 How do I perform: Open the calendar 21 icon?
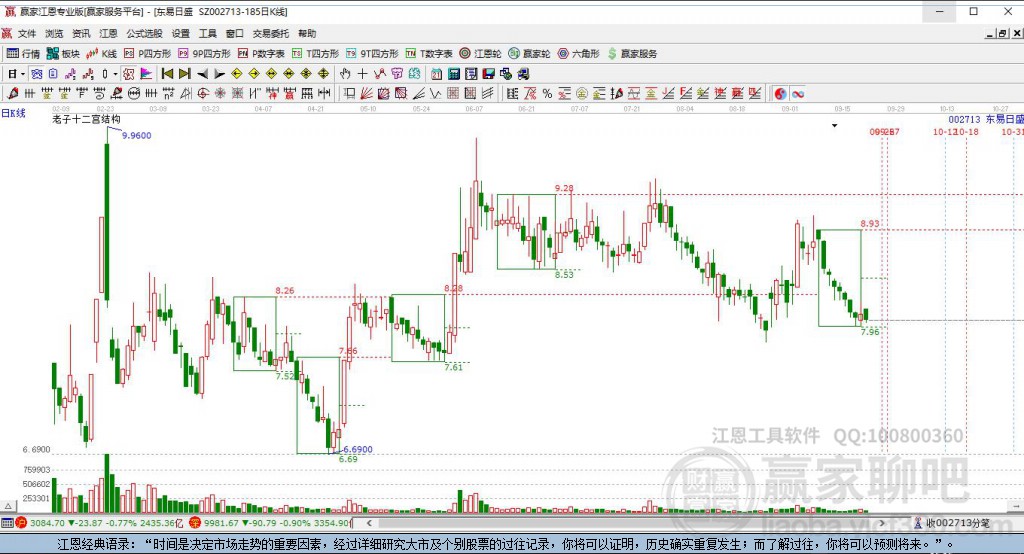[436, 74]
